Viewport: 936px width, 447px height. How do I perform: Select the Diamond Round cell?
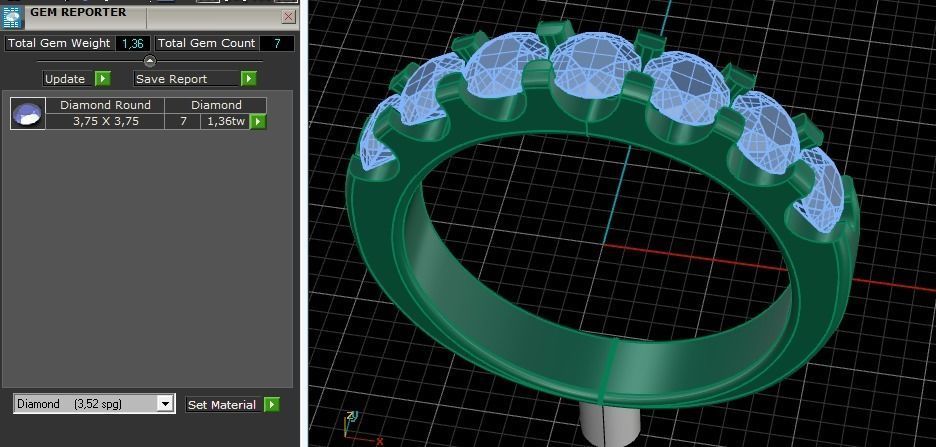[x=105, y=105]
